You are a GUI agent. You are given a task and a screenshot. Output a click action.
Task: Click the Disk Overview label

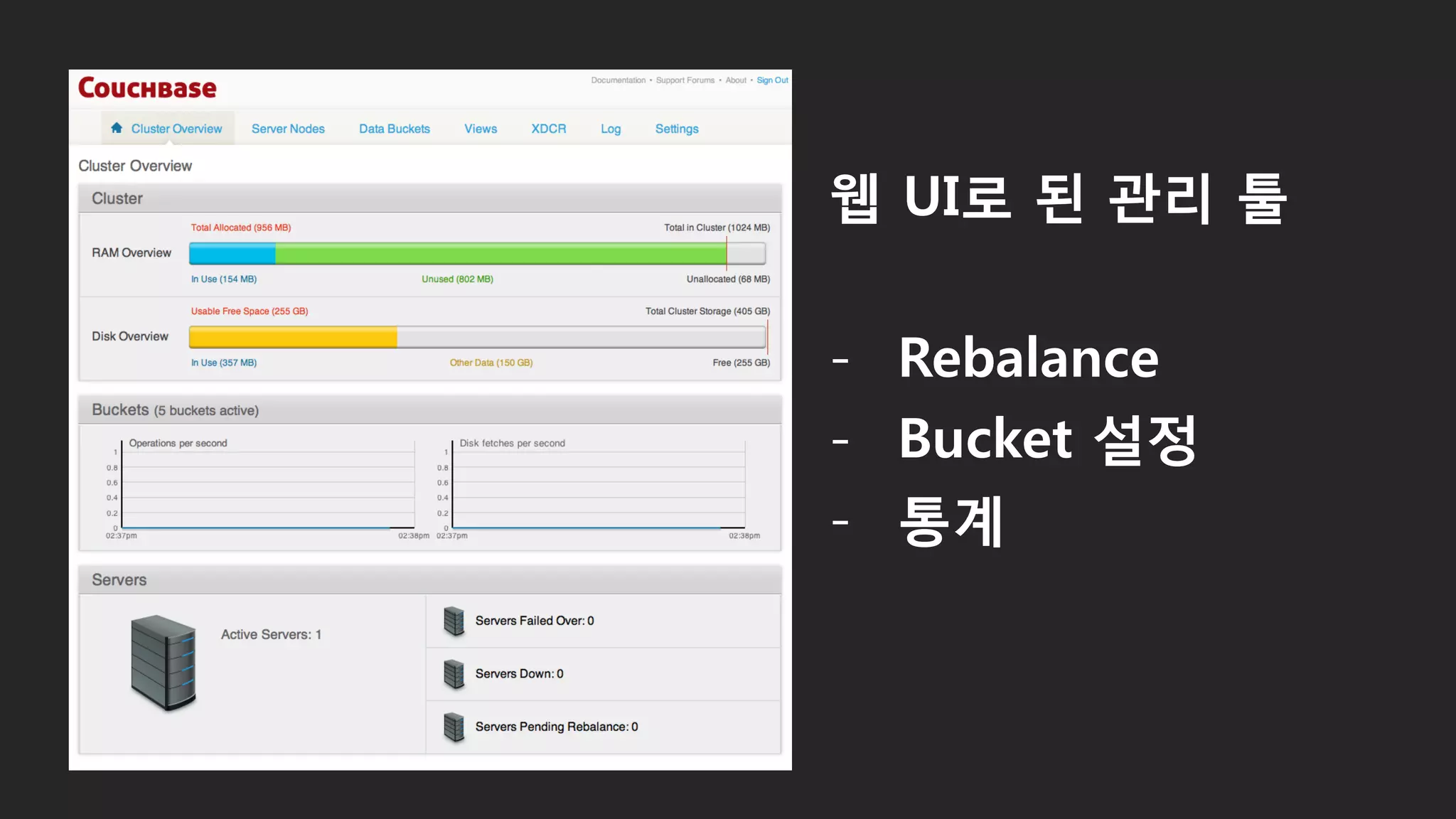click(130, 336)
